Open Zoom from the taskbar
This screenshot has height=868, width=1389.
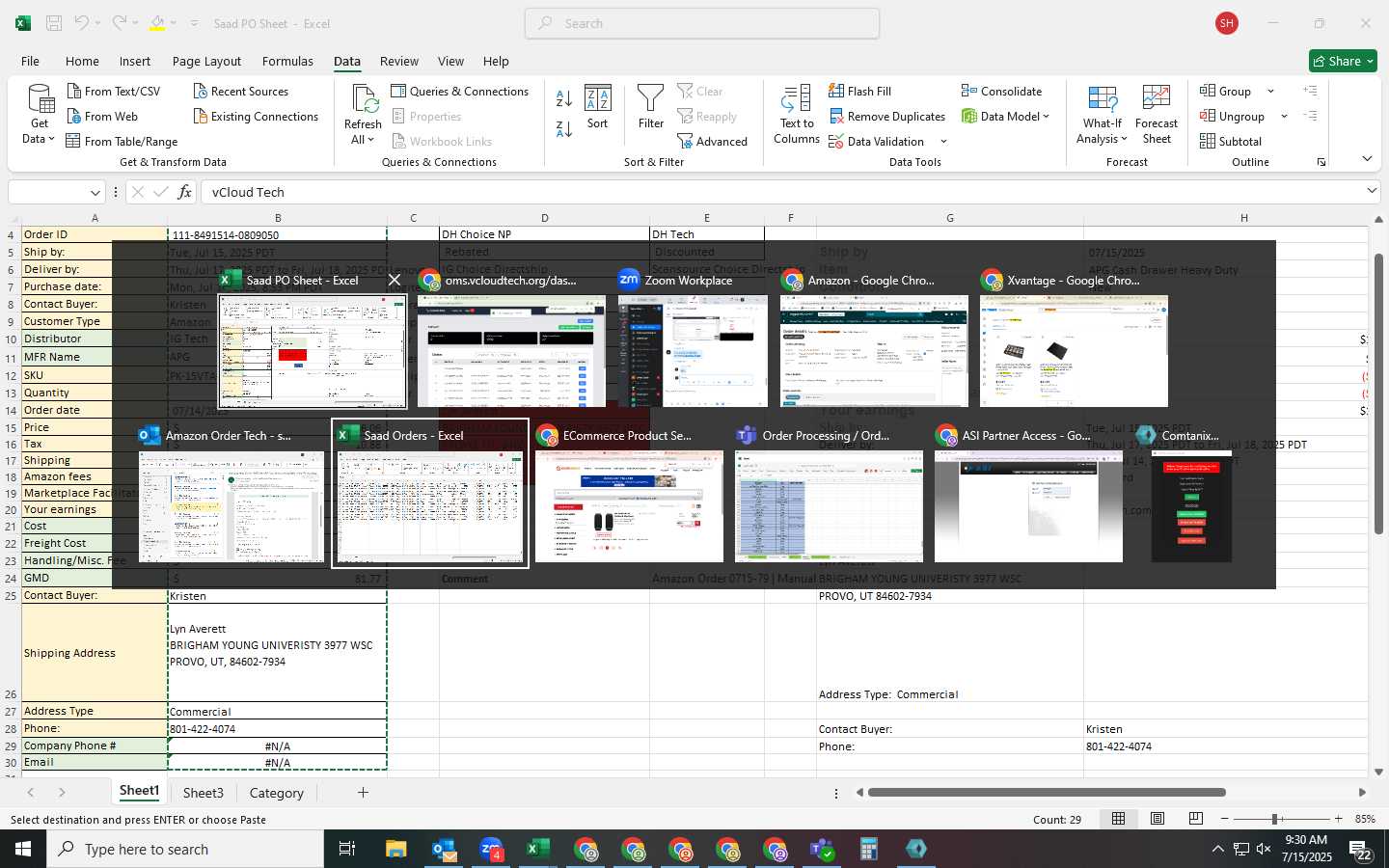(x=491, y=849)
